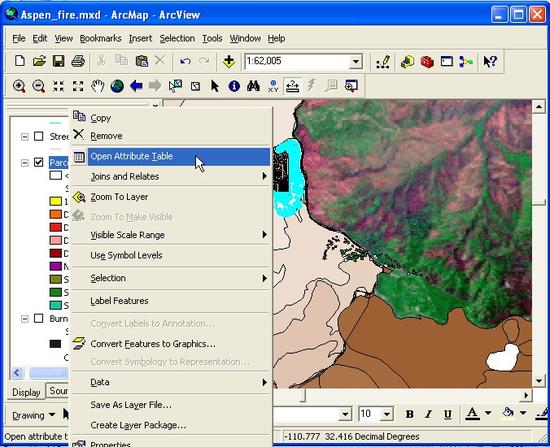Screen dimensions: 550x447
Task: Switch to the Display tab
Action: tap(26, 392)
